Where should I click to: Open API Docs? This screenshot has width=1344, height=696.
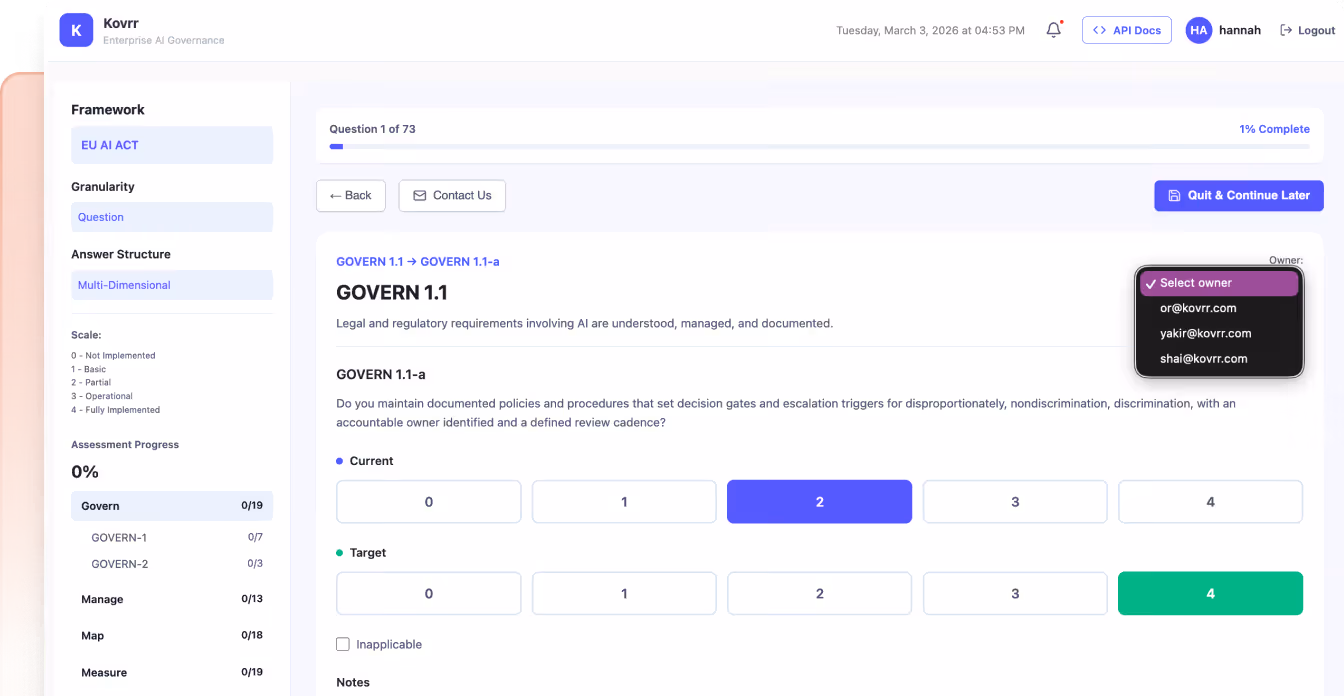point(1126,30)
